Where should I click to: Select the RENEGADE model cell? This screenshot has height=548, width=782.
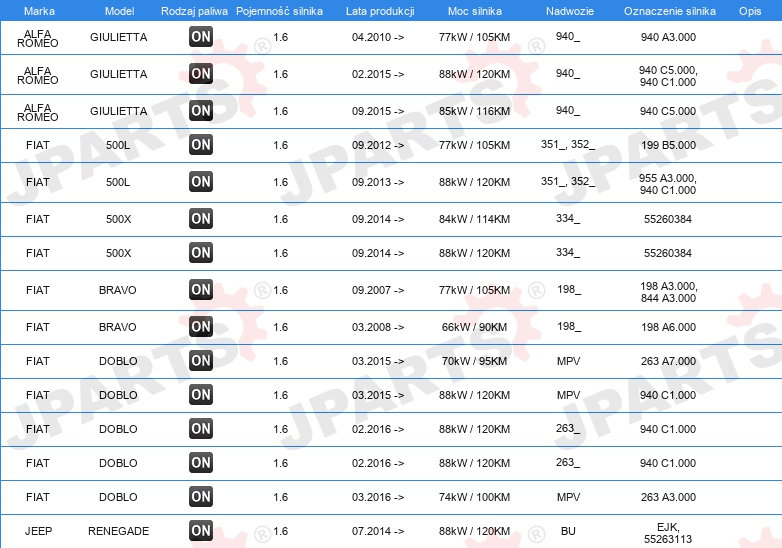click(x=119, y=531)
